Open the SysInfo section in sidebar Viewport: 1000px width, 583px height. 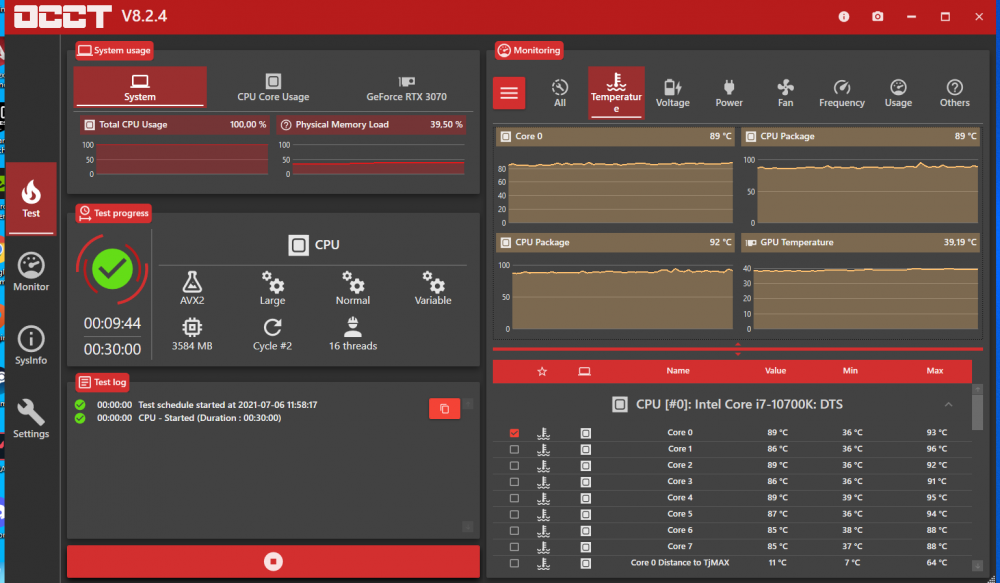pos(31,345)
